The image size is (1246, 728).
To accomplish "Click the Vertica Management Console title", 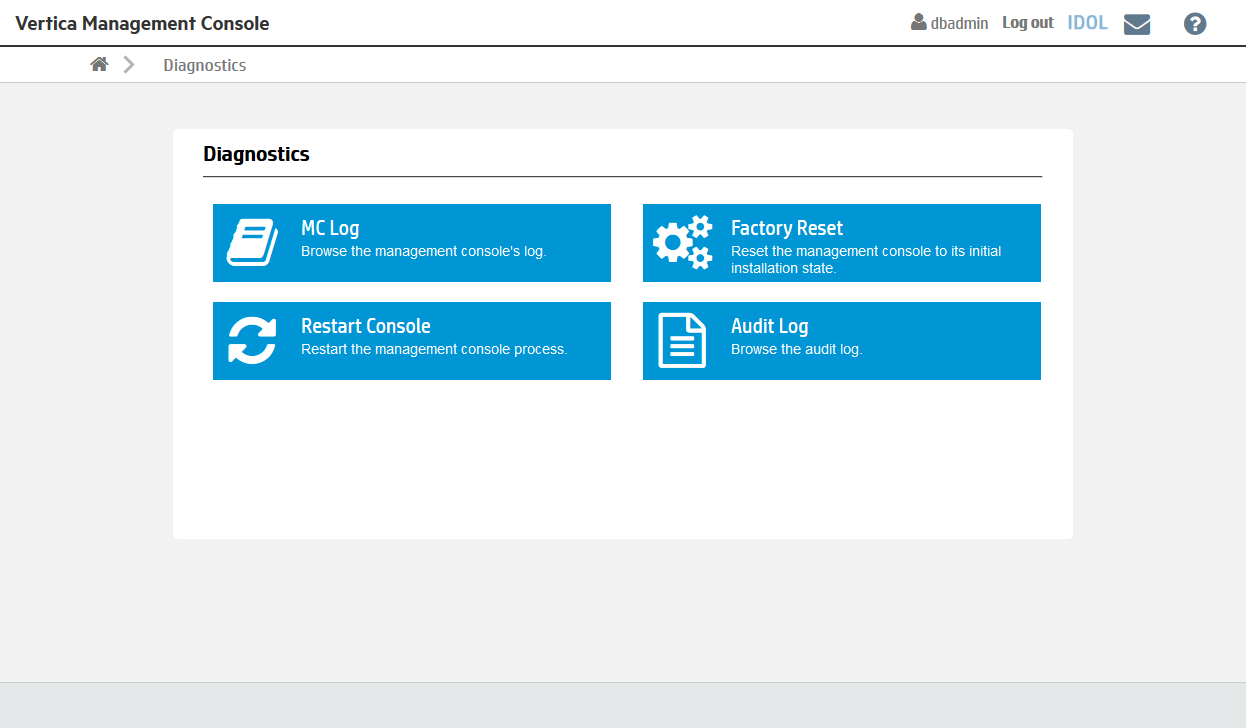I will pyautogui.click(x=142, y=23).
